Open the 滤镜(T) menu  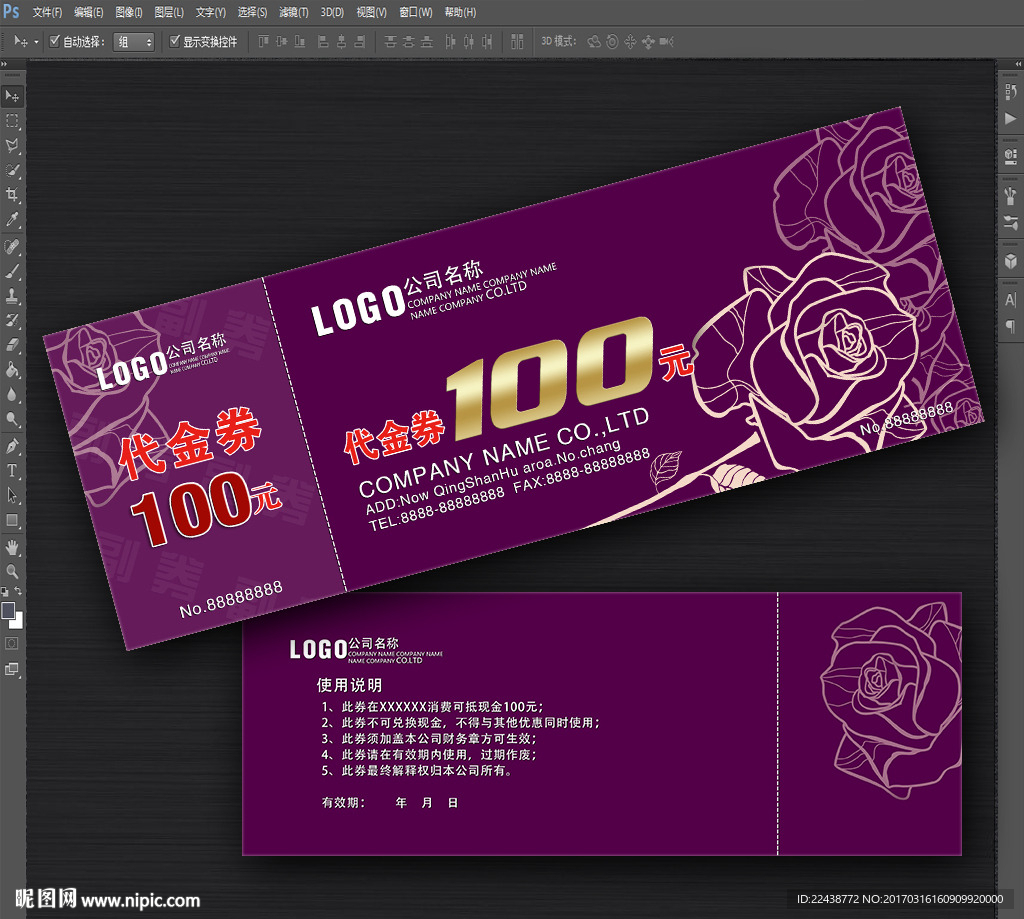[x=293, y=12]
